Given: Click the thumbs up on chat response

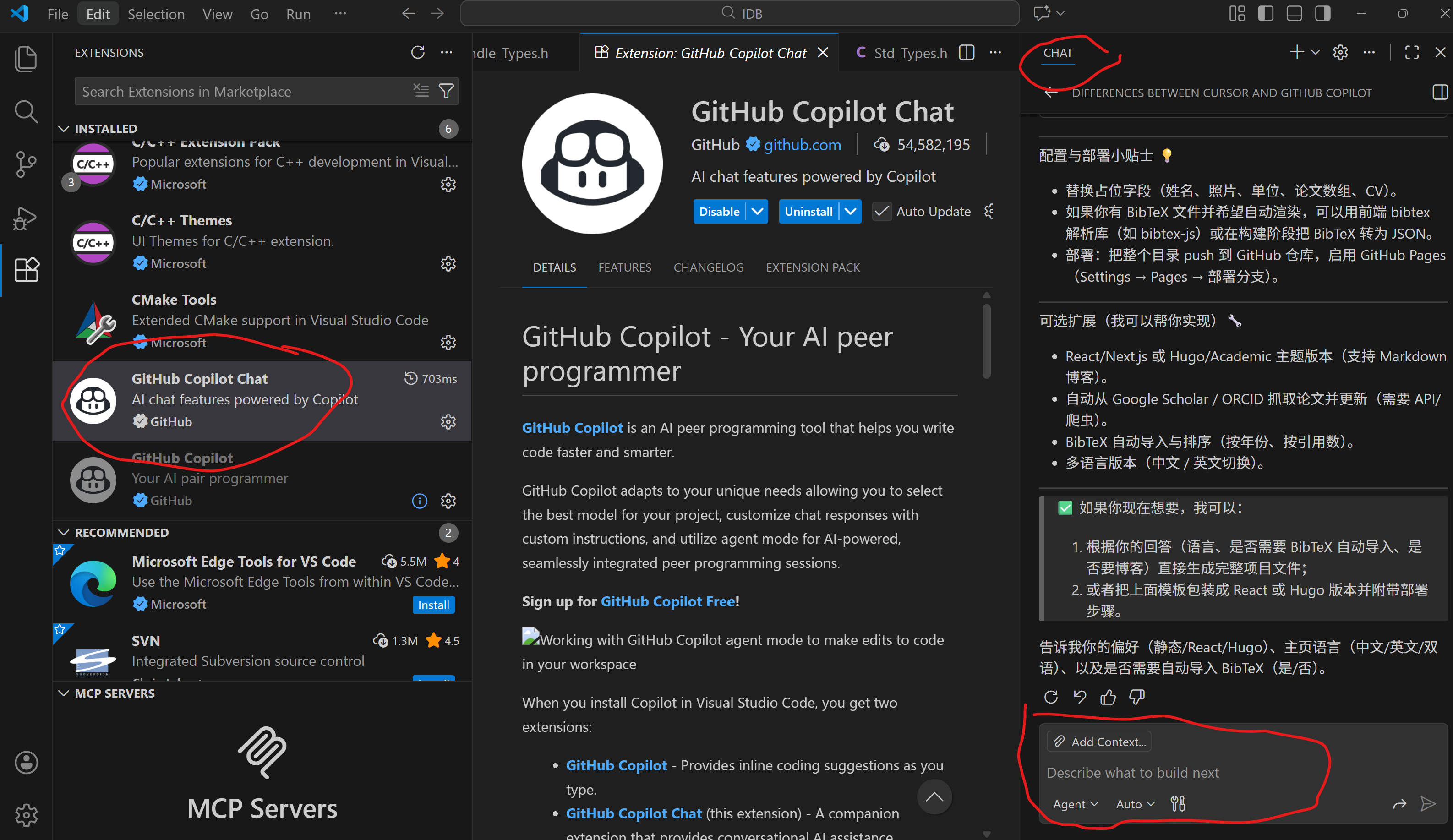Looking at the screenshot, I should 1108,697.
